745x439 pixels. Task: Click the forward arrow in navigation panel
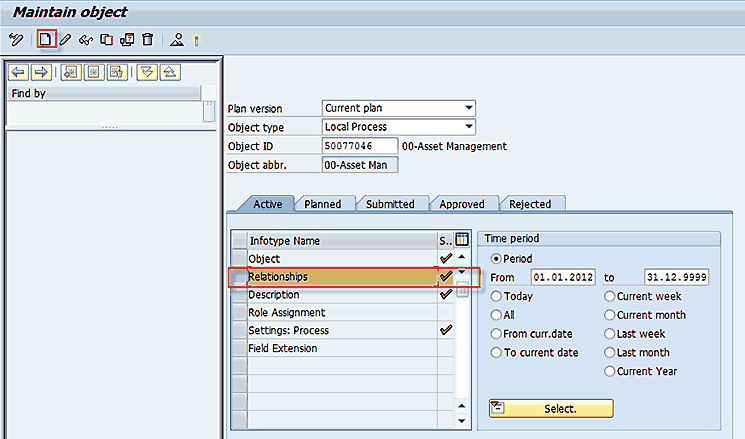coord(41,72)
